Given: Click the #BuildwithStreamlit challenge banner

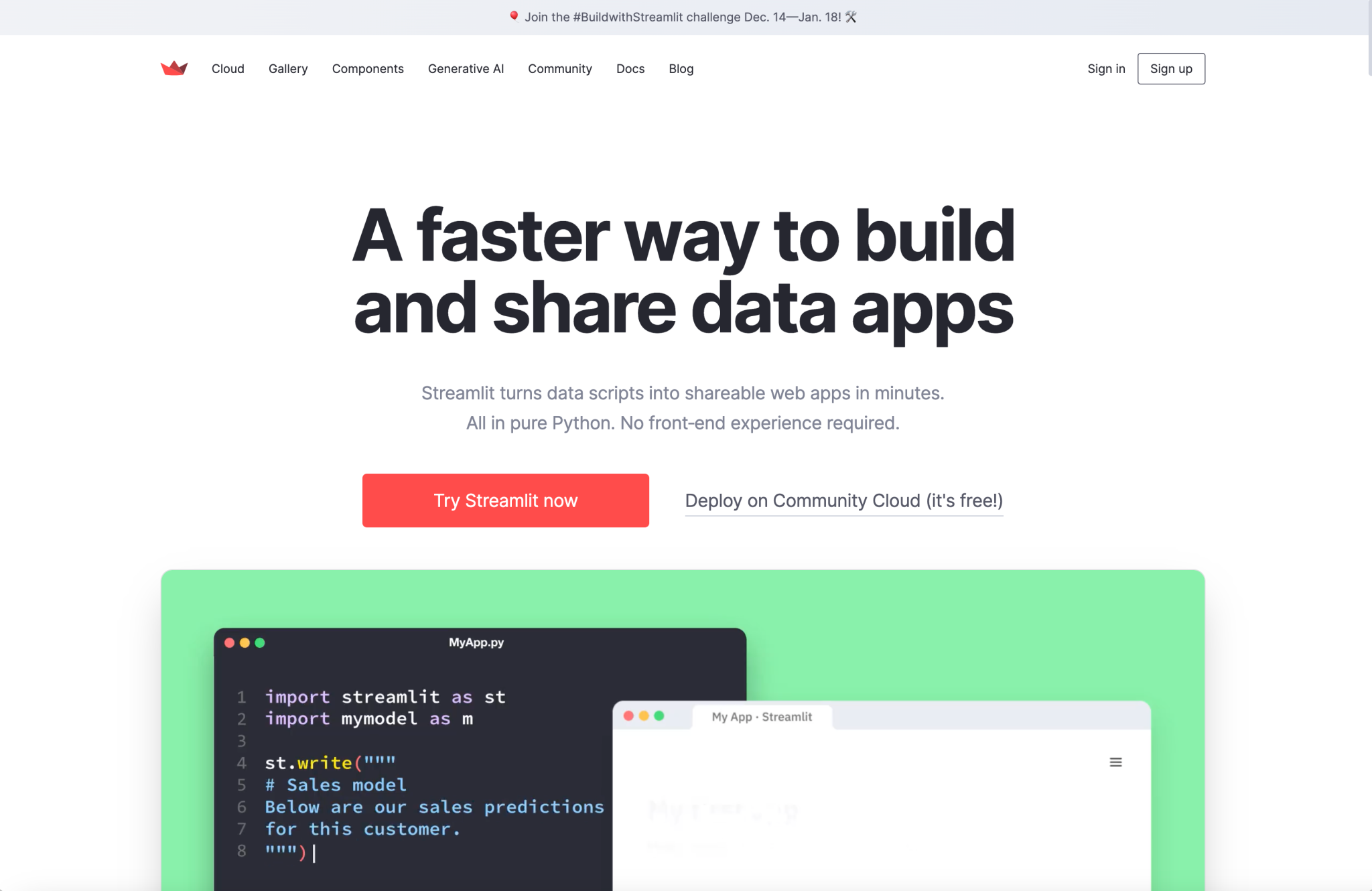Looking at the screenshot, I should pos(686,17).
